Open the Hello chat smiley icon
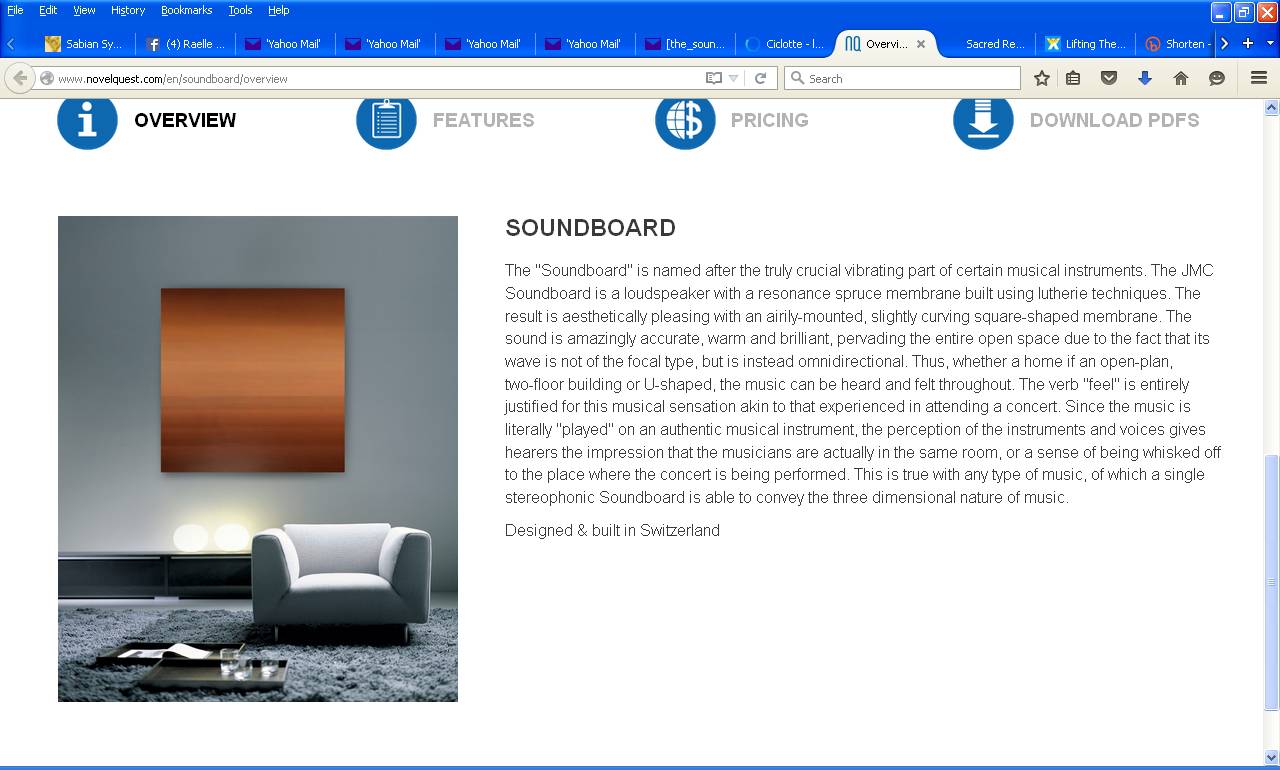Image resolution: width=1280 pixels, height=770 pixels. [1216, 78]
